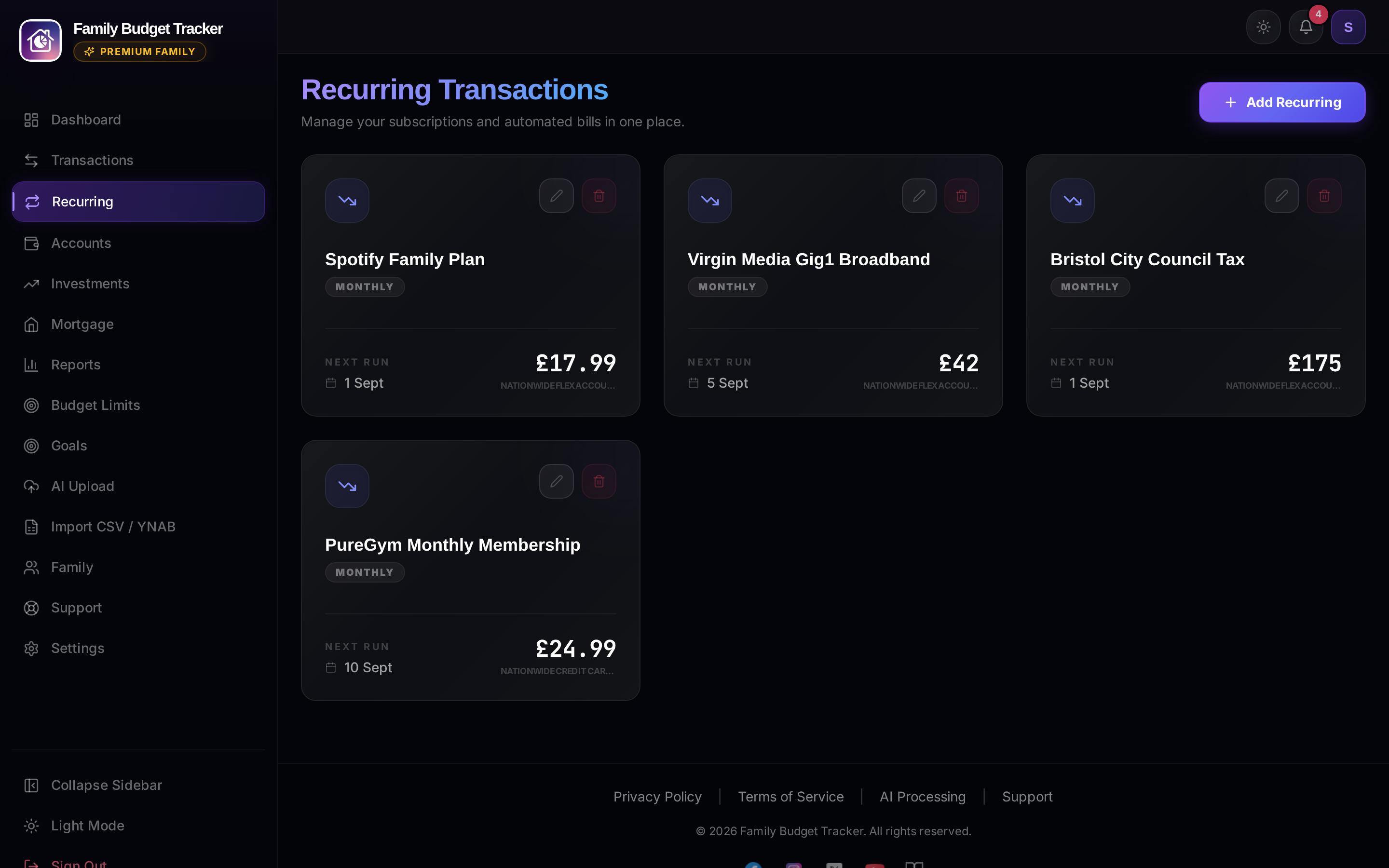
Task: Click MONTHLY badge on the PureGym card
Action: click(x=365, y=572)
